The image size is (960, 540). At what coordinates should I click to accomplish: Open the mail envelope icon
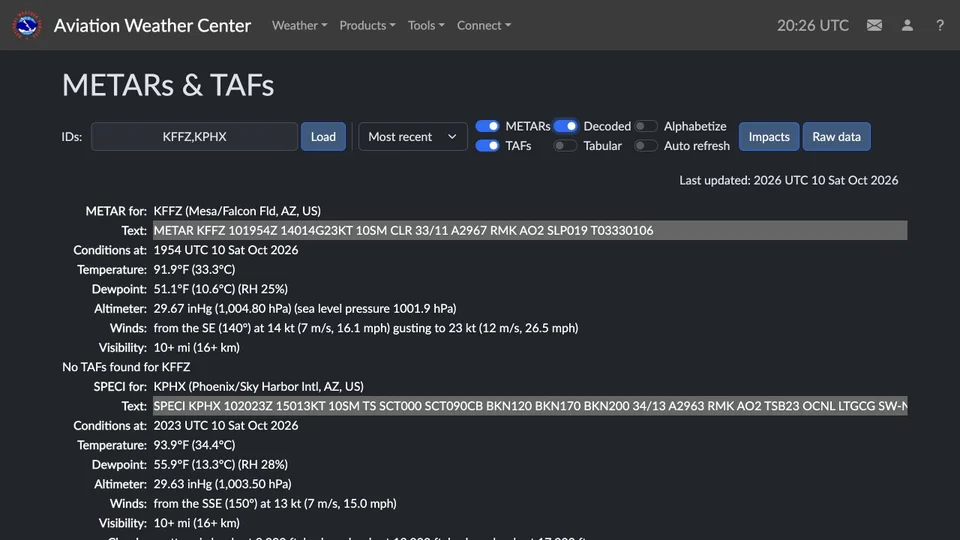[874, 25]
